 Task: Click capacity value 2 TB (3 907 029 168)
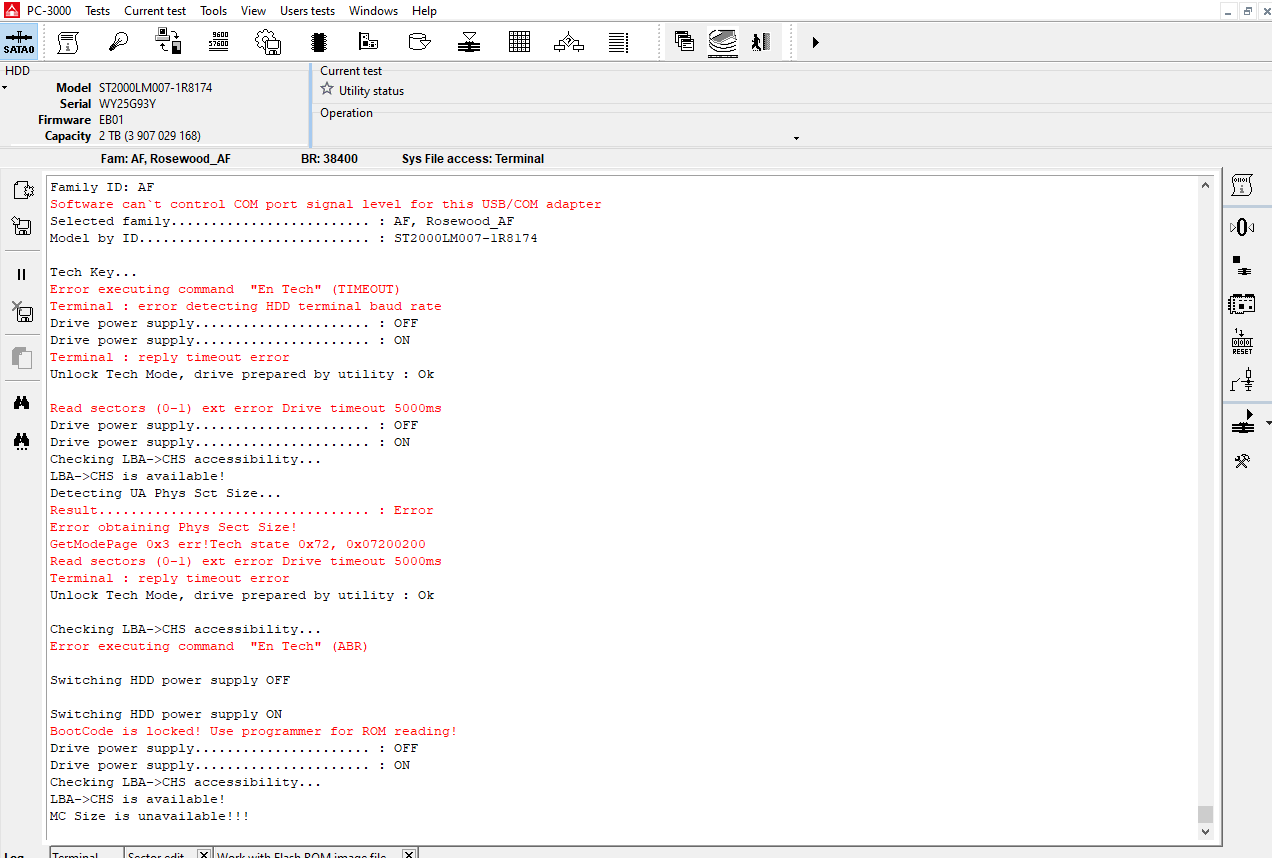tap(150, 136)
